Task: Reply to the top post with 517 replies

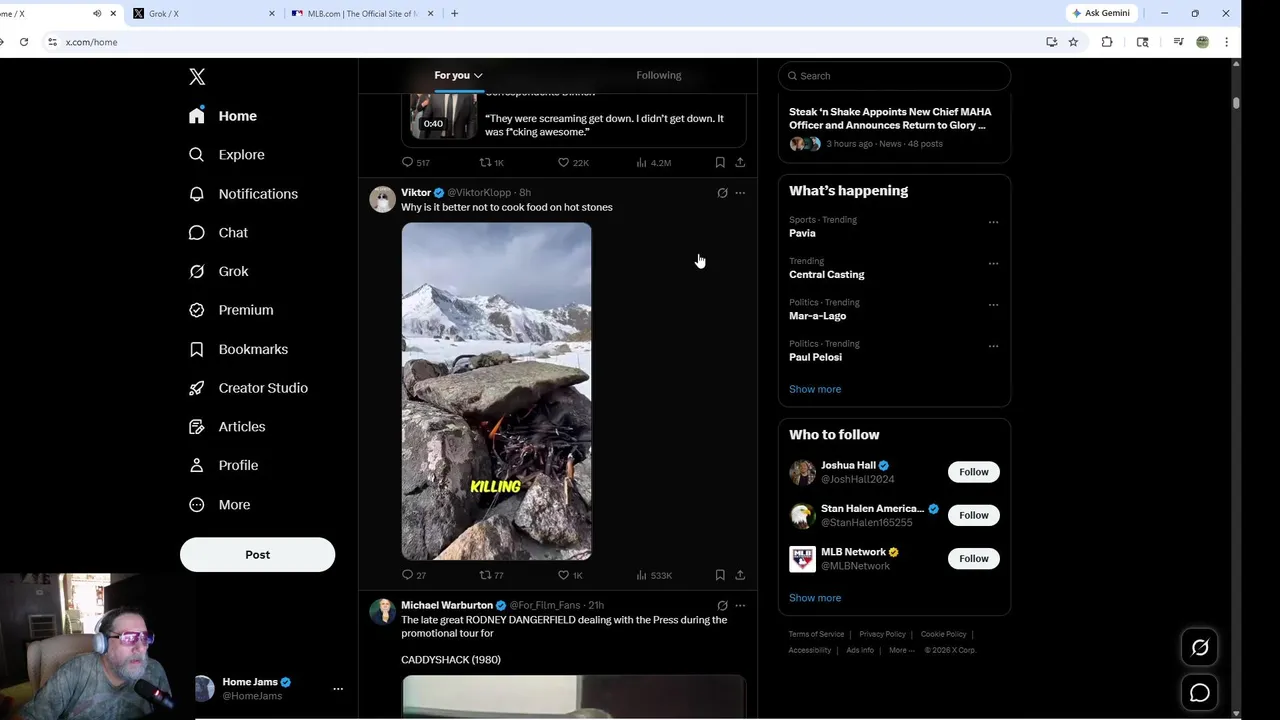Action: pyautogui.click(x=408, y=162)
